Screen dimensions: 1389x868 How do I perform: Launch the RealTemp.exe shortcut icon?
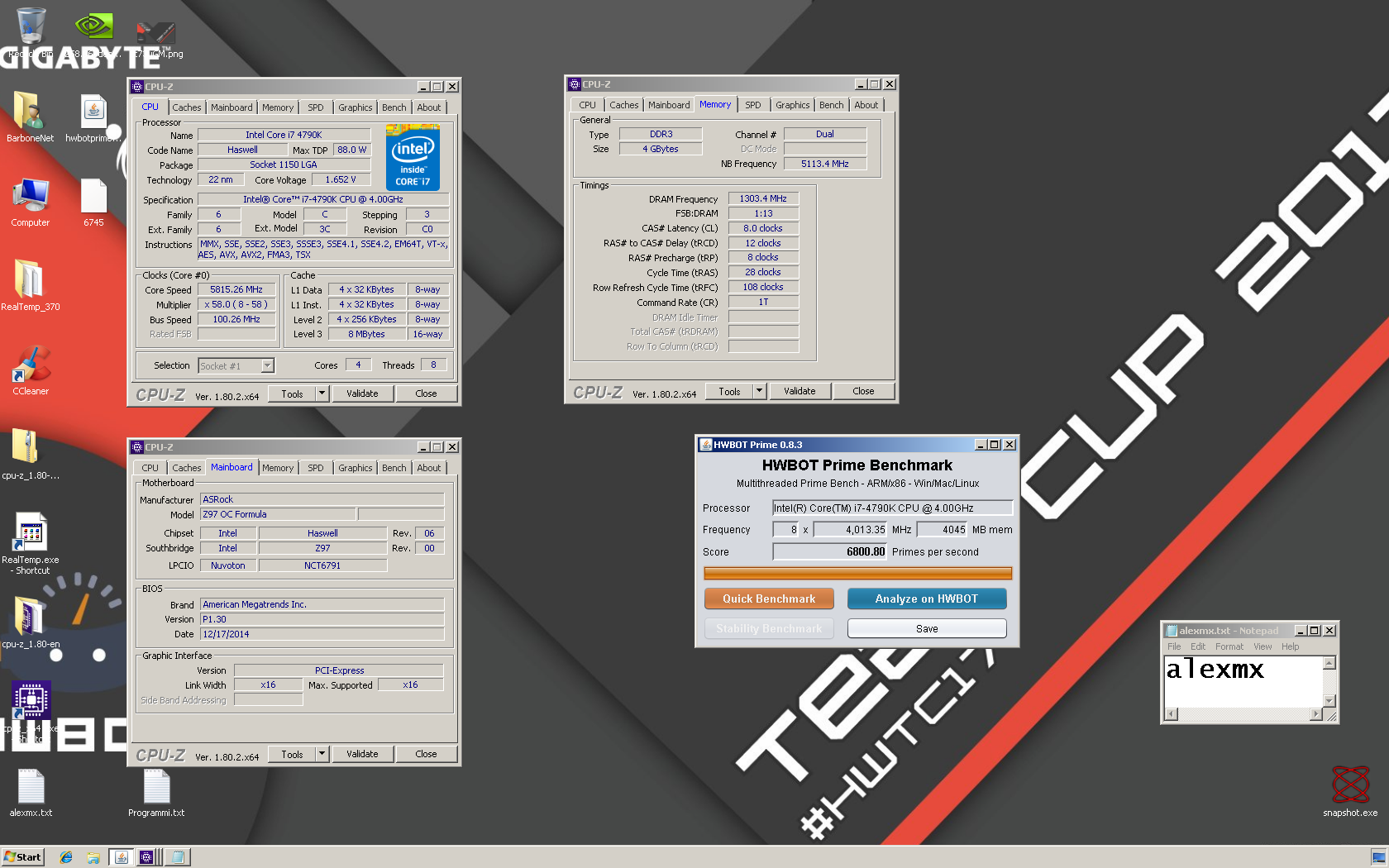pos(31,532)
